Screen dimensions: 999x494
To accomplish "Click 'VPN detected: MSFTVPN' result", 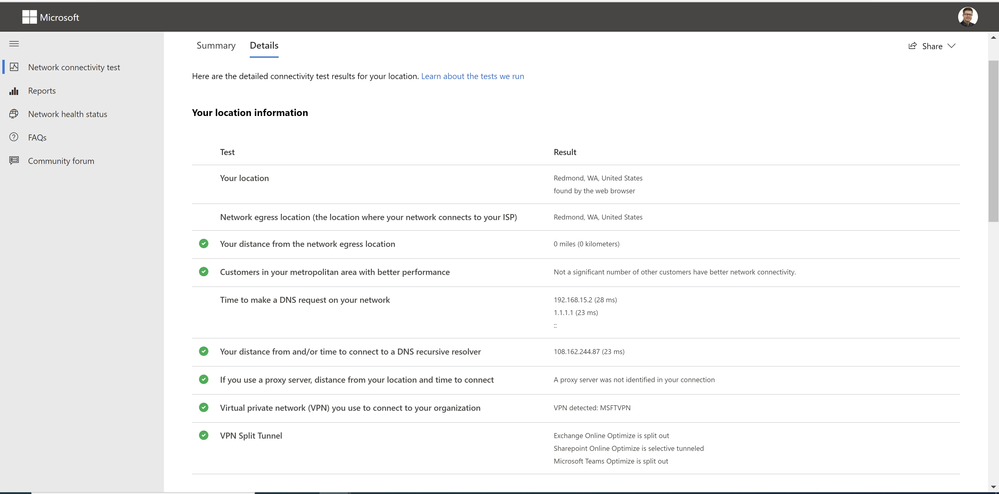I will click(592, 408).
